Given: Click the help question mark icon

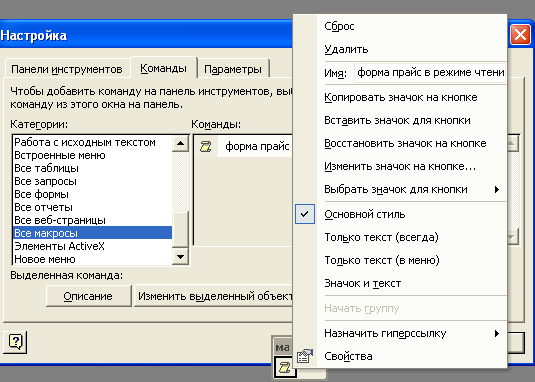Looking at the screenshot, I should [15, 342].
